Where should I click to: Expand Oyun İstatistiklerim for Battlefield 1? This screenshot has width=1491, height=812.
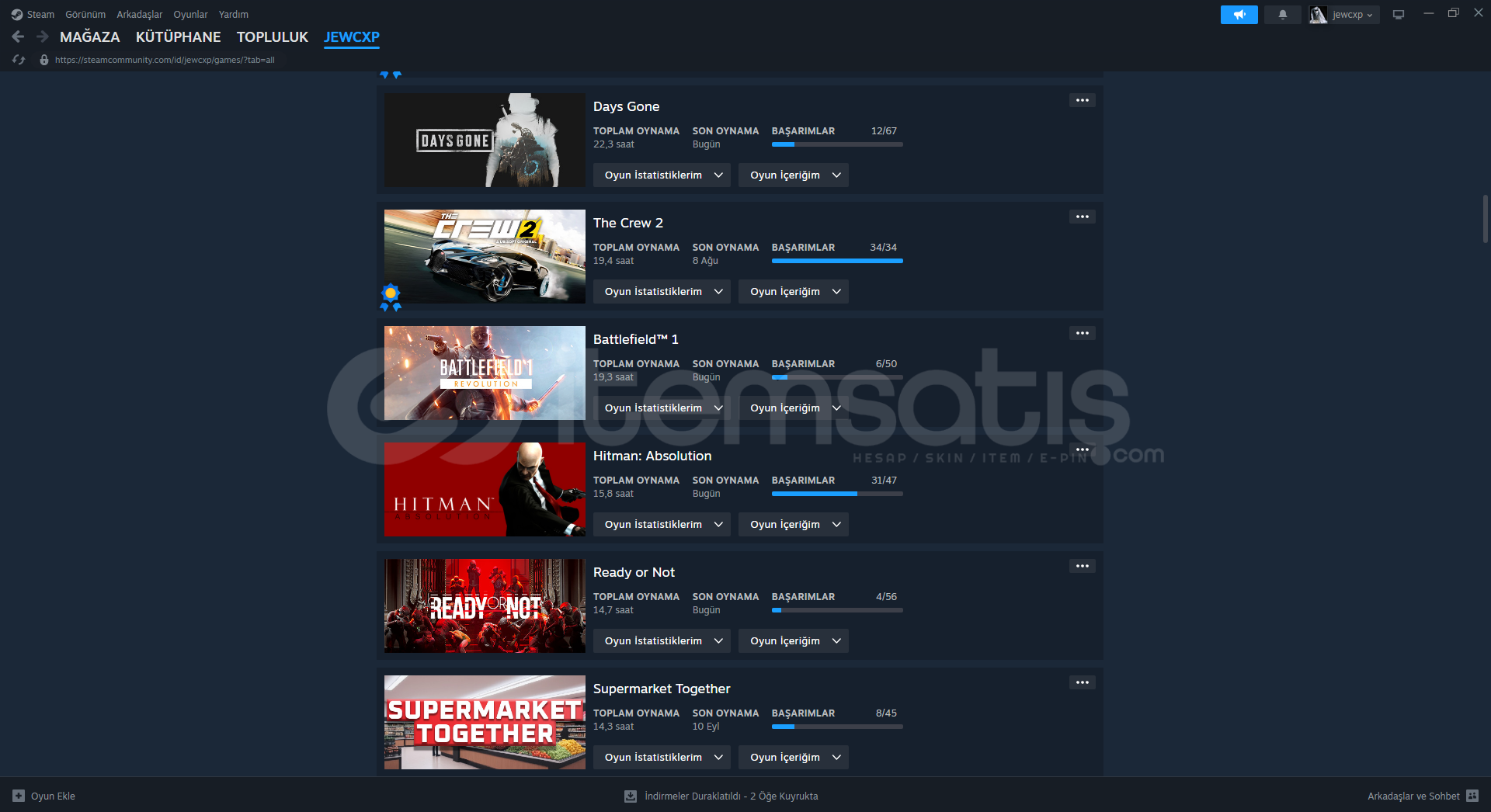pyautogui.click(x=662, y=408)
